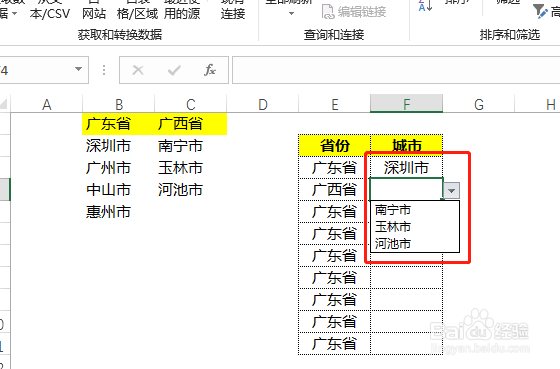This screenshot has height=369, width=560.
Task: Click cell 深圳市 in the 城市 column
Action: (407, 168)
